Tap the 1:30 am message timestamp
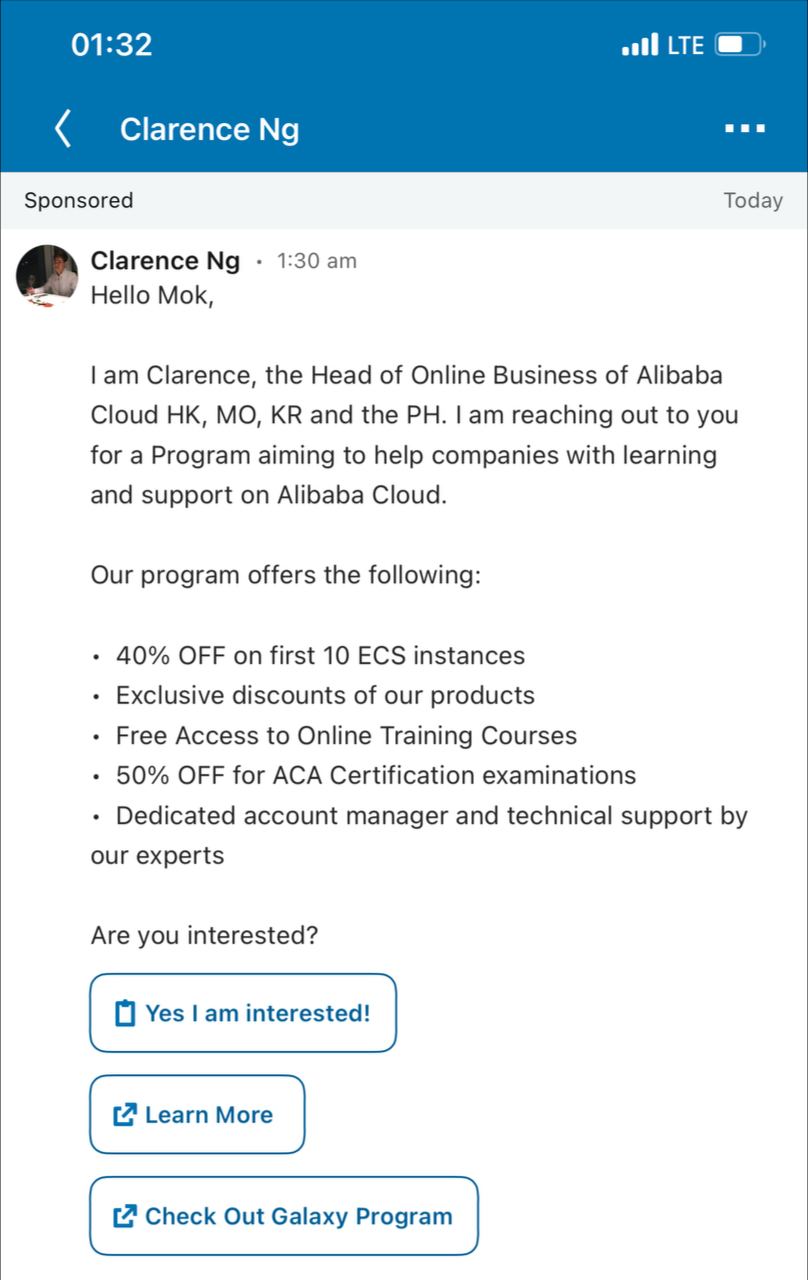Viewport: 808px width, 1280px height. click(316, 261)
